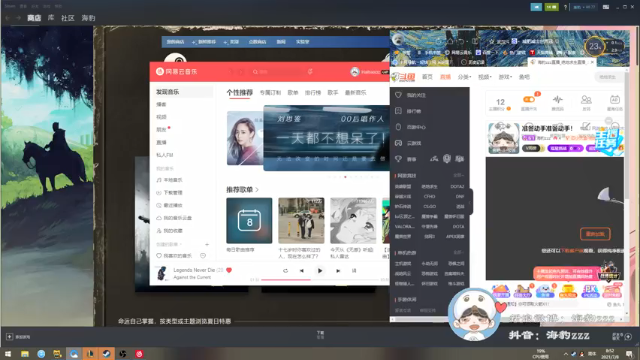Open Windows Start menu
This screenshot has width=640, height=360.
point(8,353)
